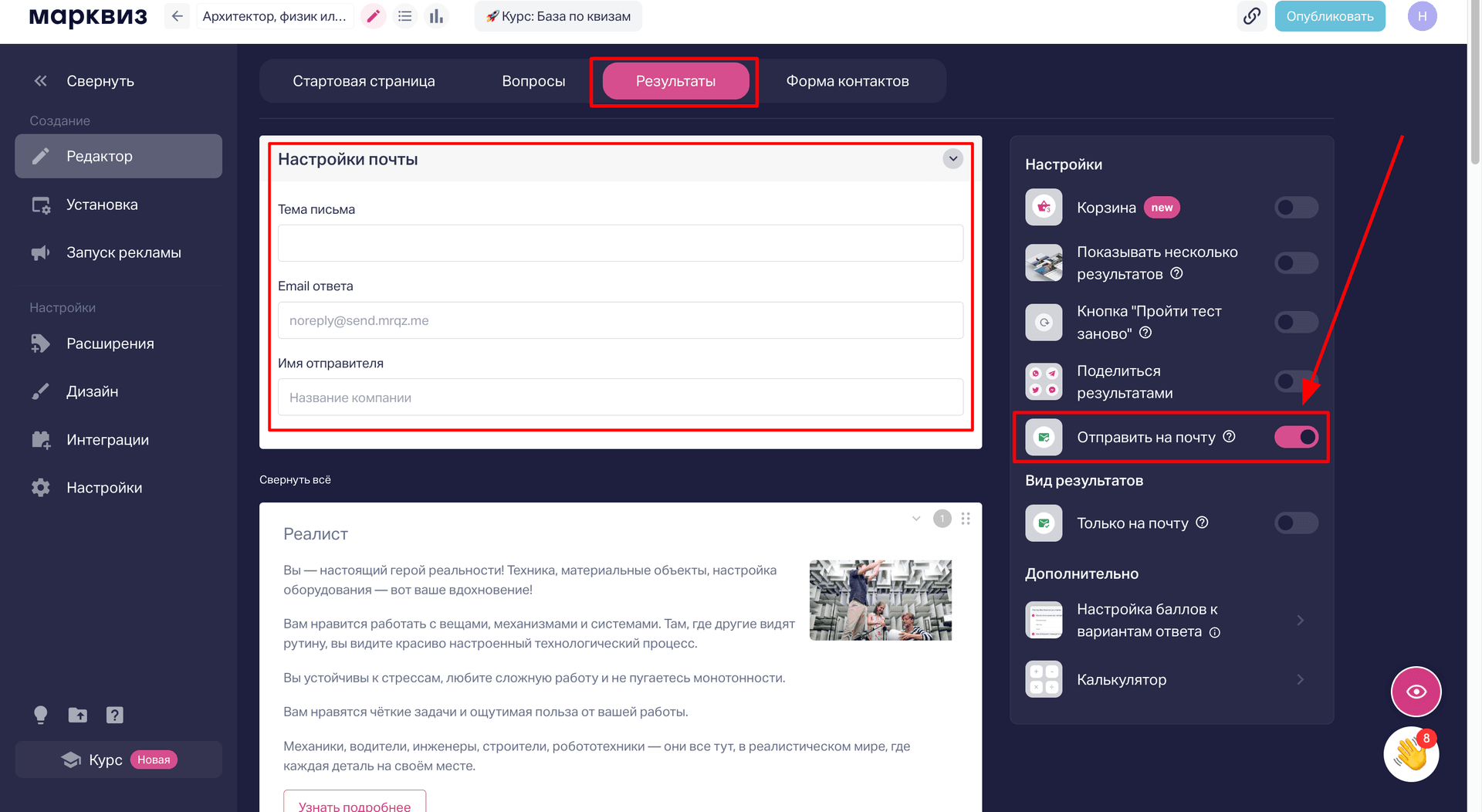
Task: Click help icon next to 'Только на почту'
Action: [x=1203, y=523]
